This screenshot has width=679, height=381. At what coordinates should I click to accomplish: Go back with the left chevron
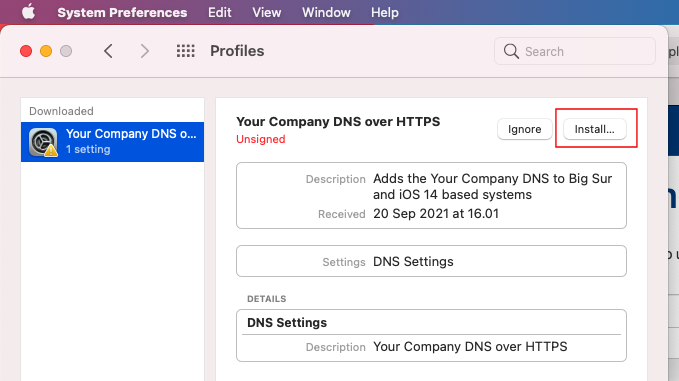tap(108, 51)
